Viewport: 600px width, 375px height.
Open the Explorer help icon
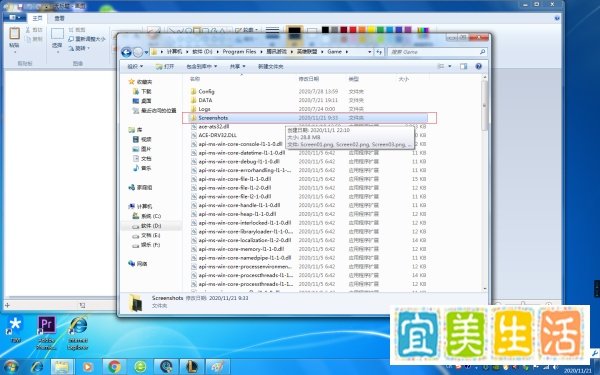[x=478, y=66]
